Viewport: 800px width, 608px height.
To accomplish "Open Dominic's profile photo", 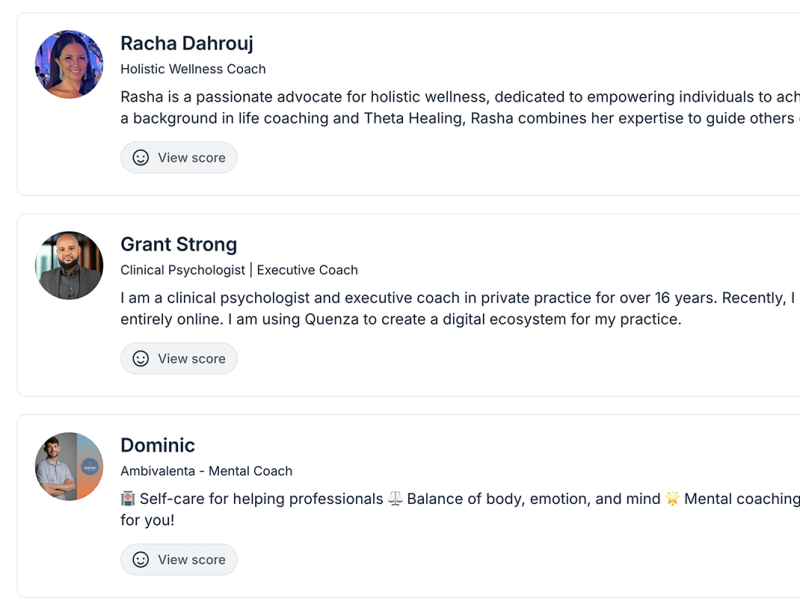I will coord(69,466).
